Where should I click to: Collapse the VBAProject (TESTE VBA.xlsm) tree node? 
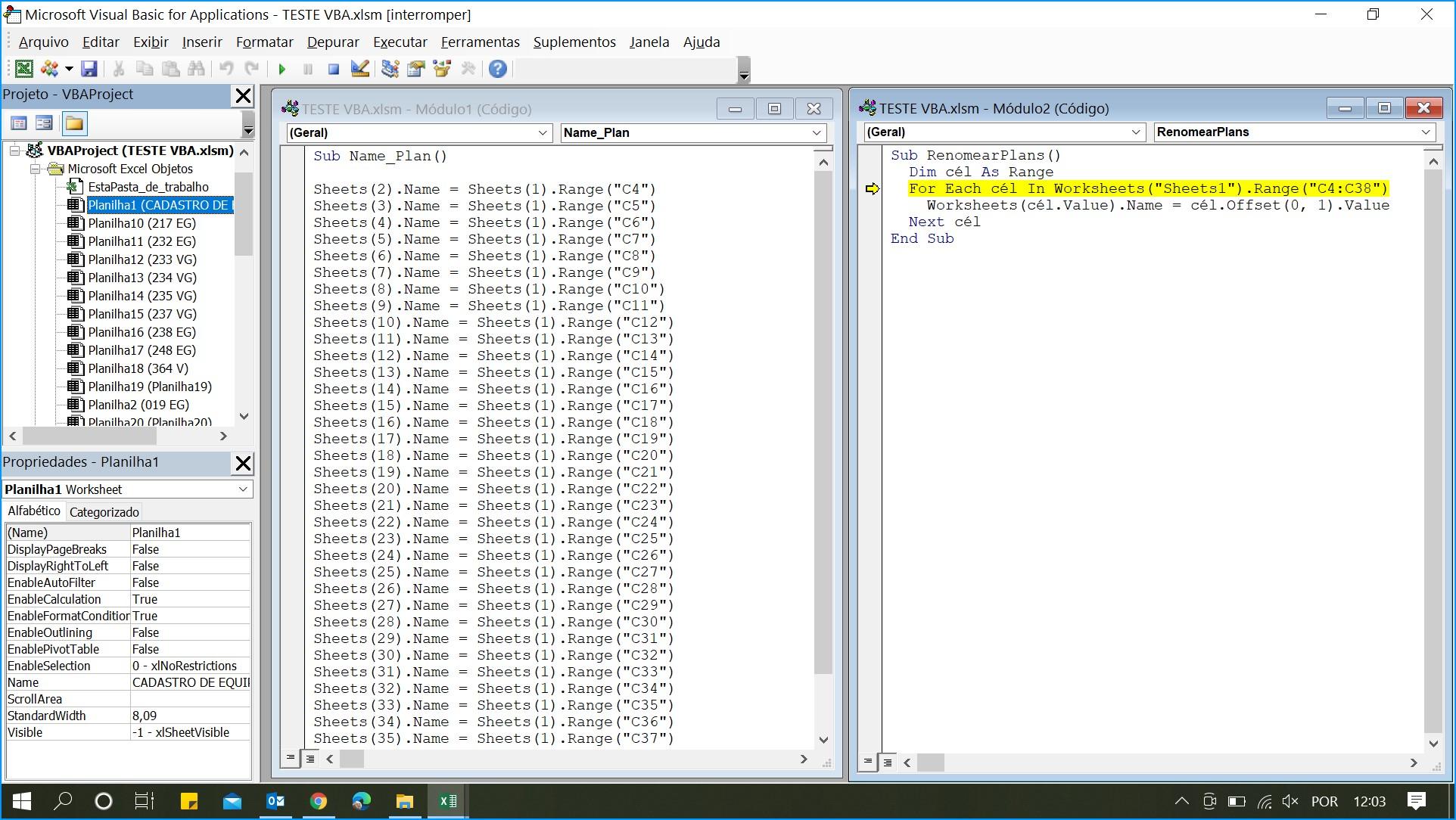tap(14, 151)
